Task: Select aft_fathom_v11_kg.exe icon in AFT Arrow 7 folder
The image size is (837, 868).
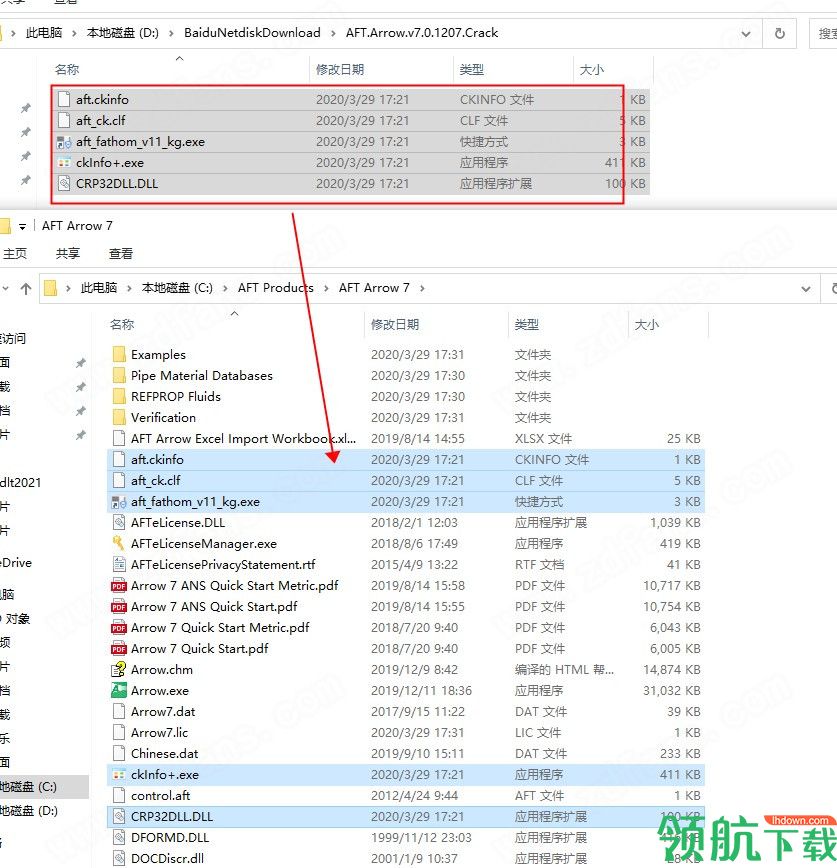Action: click(119, 502)
